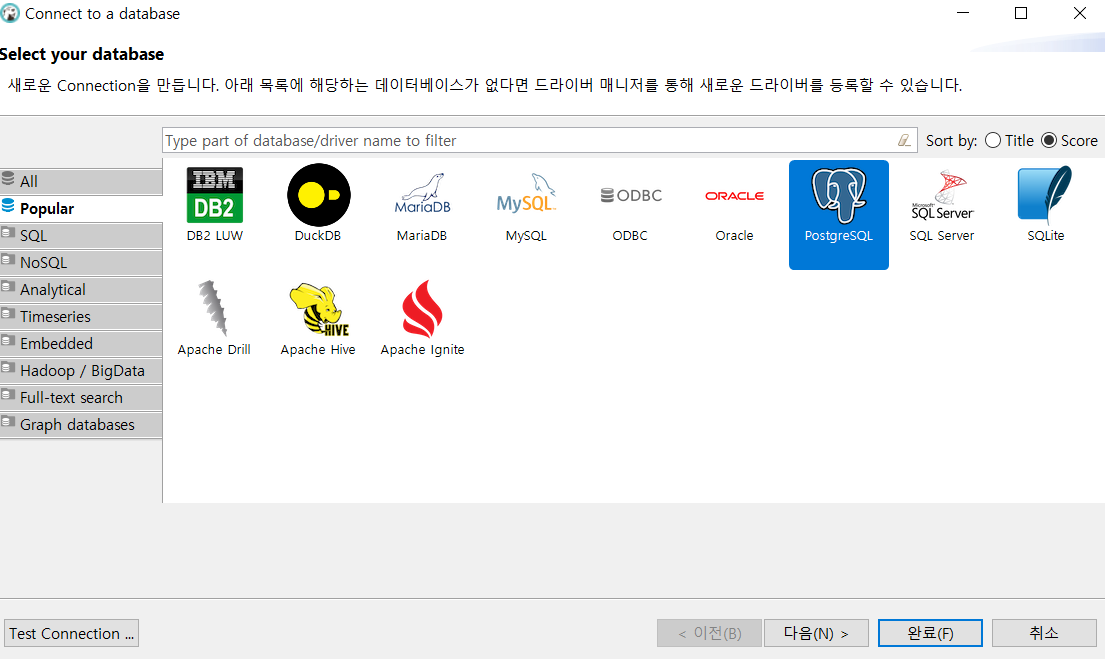Select the DB2 LUW database icon
This screenshot has width=1105, height=659.
tap(215, 195)
